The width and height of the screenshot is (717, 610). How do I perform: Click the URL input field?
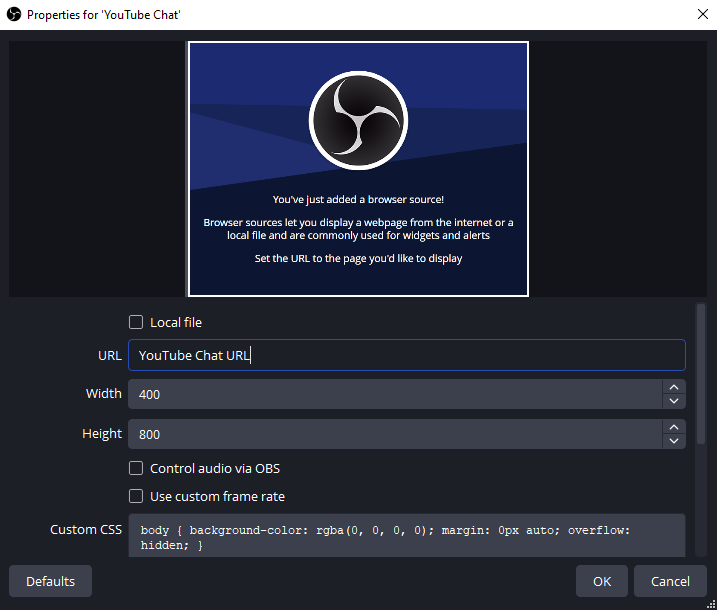[x=407, y=355]
